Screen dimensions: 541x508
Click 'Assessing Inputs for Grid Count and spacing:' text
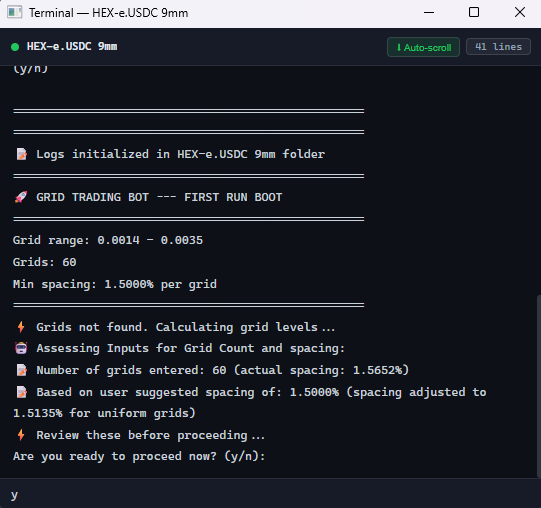click(x=190, y=348)
